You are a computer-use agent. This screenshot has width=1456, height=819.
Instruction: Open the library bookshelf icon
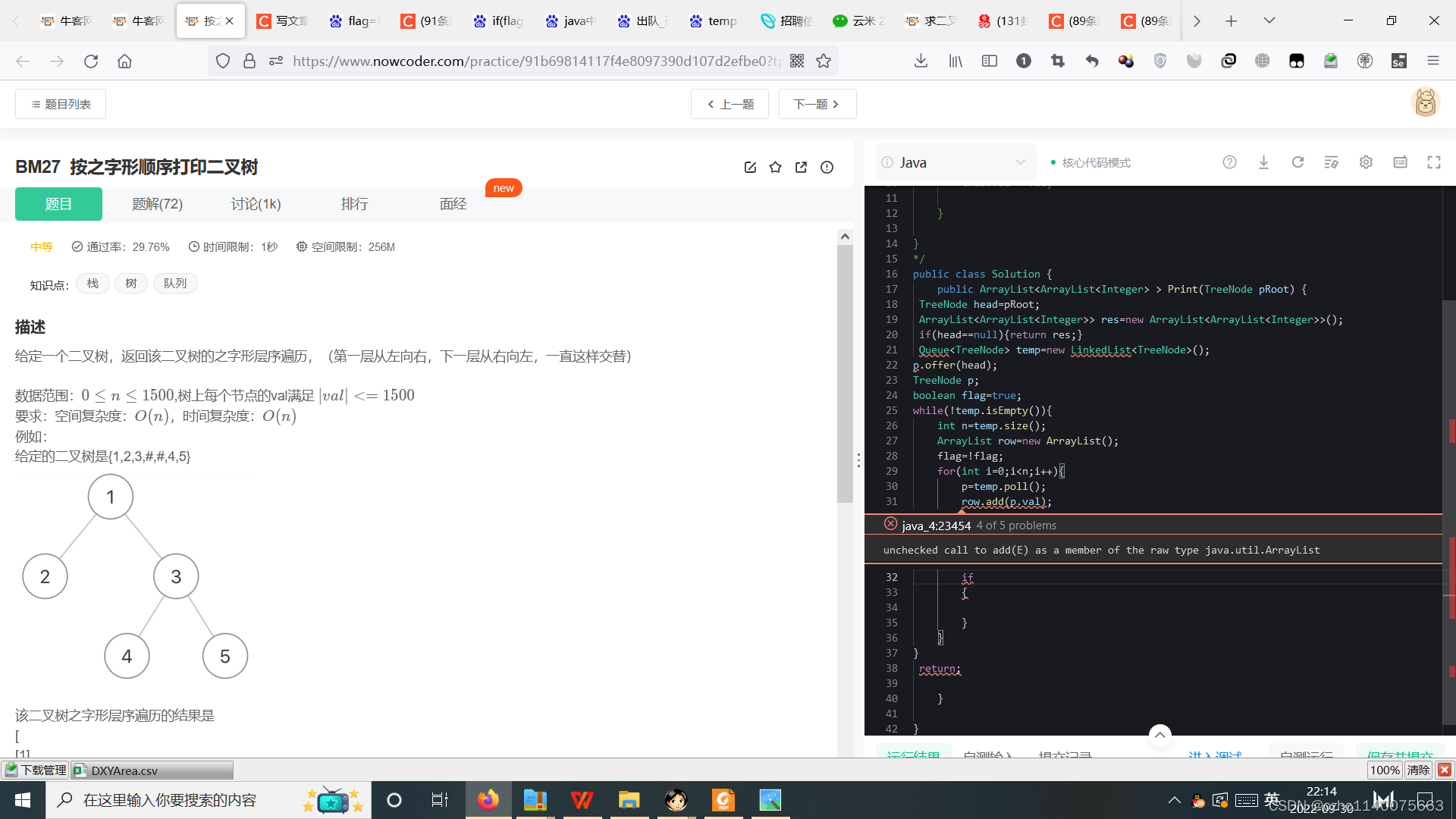tap(955, 61)
